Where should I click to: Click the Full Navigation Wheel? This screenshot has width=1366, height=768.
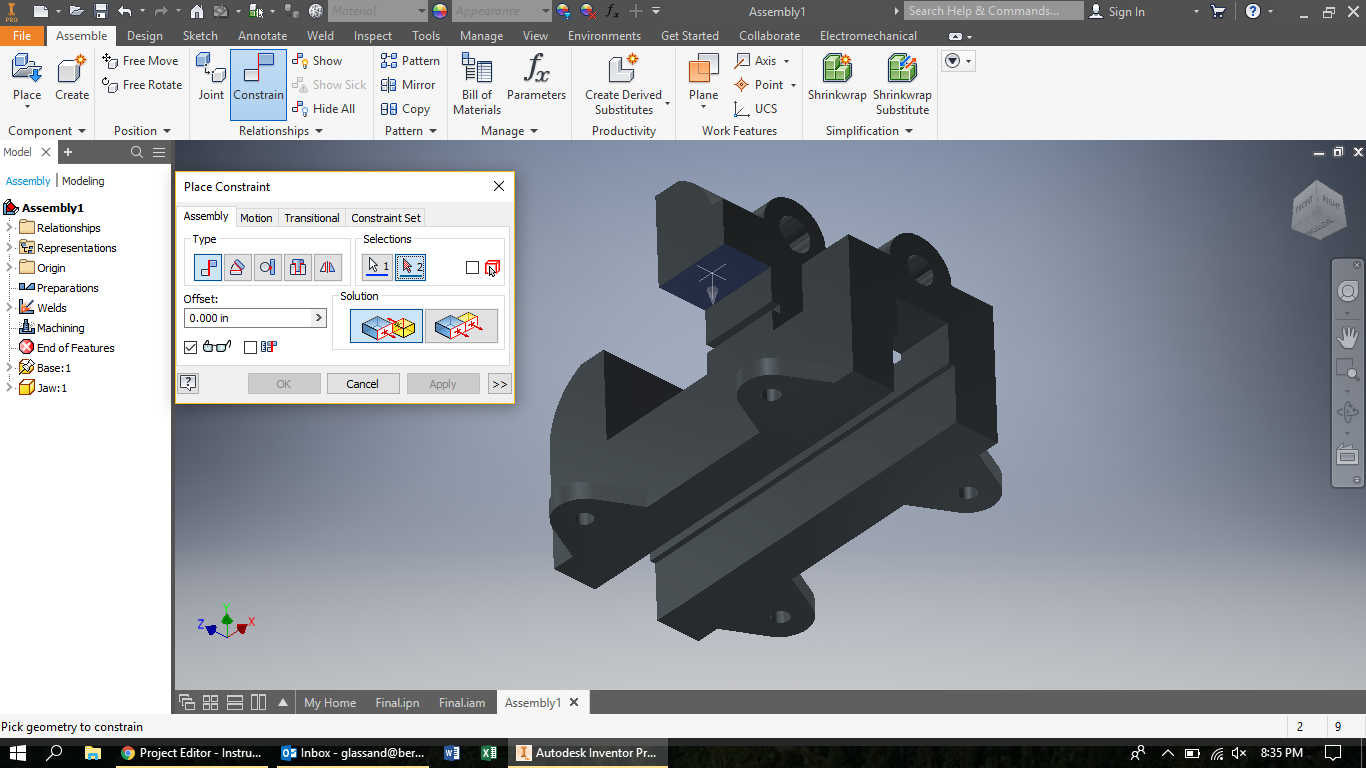pyautogui.click(x=1347, y=291)
